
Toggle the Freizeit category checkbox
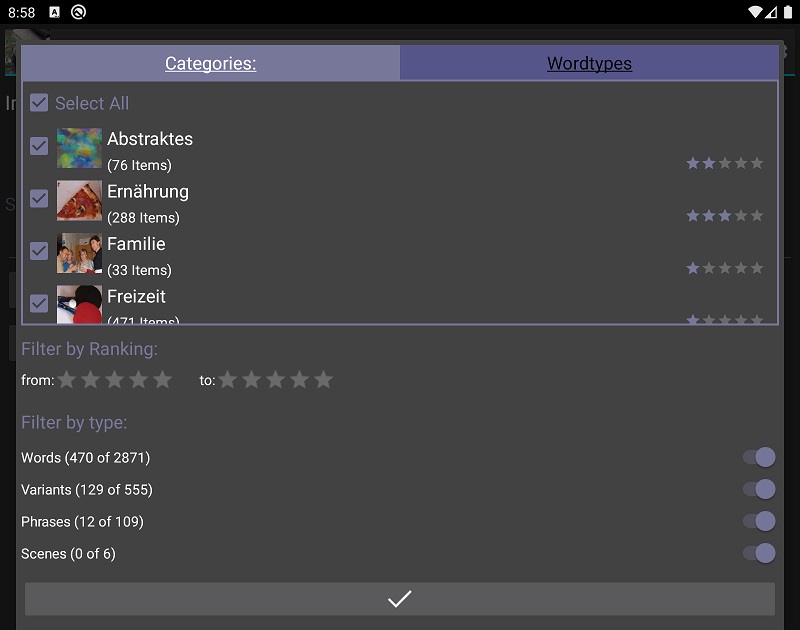(39, 304)
